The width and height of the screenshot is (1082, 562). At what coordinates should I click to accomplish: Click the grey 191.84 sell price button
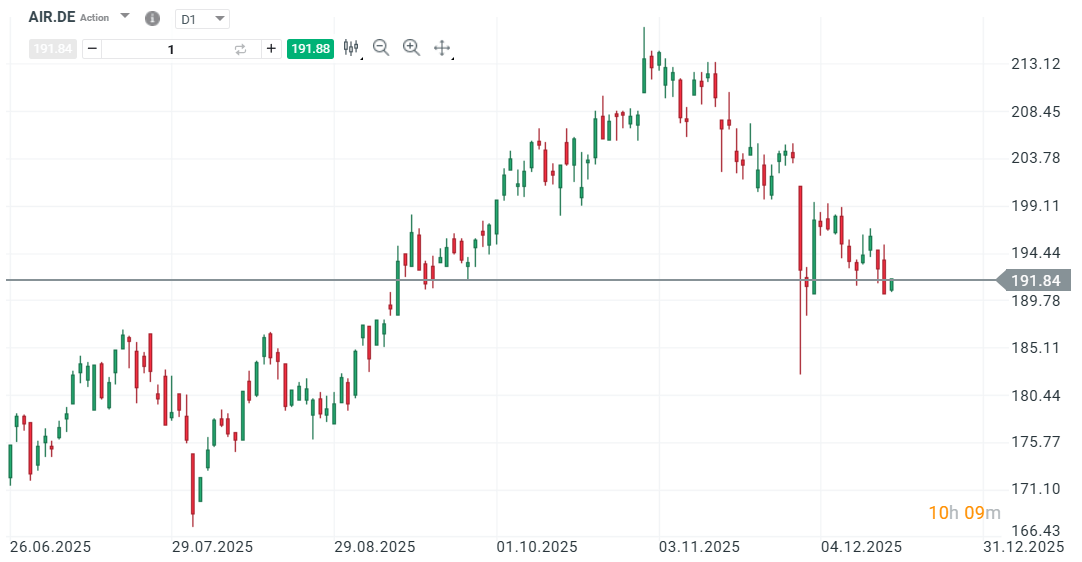point(53,49)
